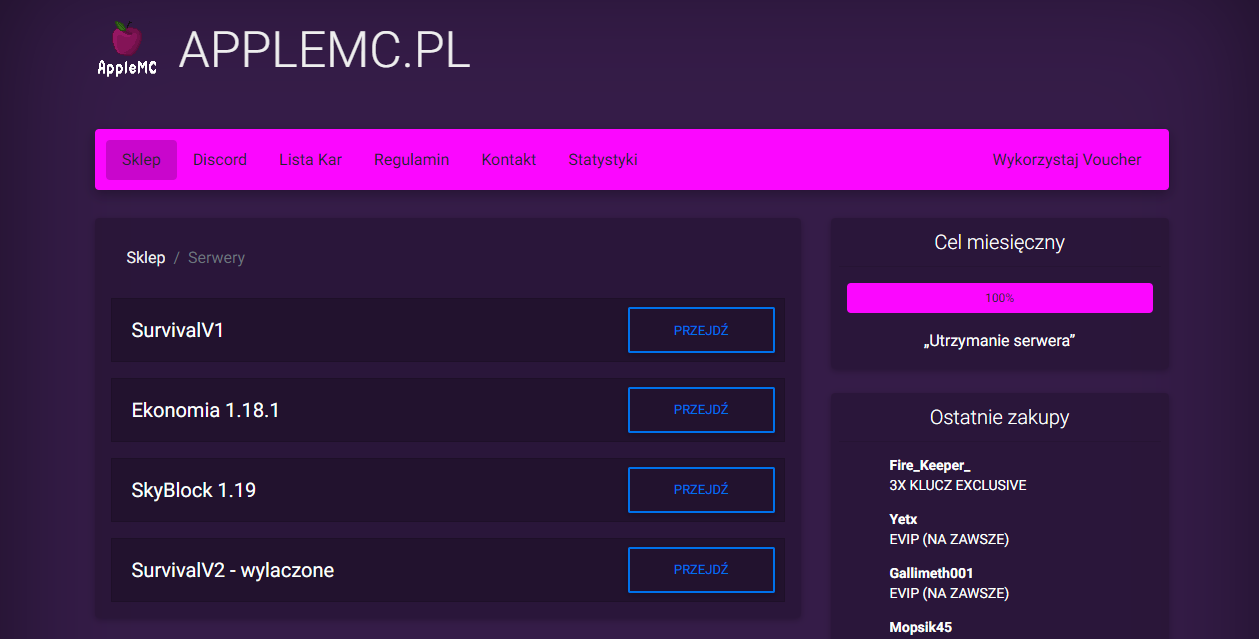Image resolution: width=1259 pixels, height=639 pixels.
Task: Open the Sklep navigation tab
Action: [141, 160]
